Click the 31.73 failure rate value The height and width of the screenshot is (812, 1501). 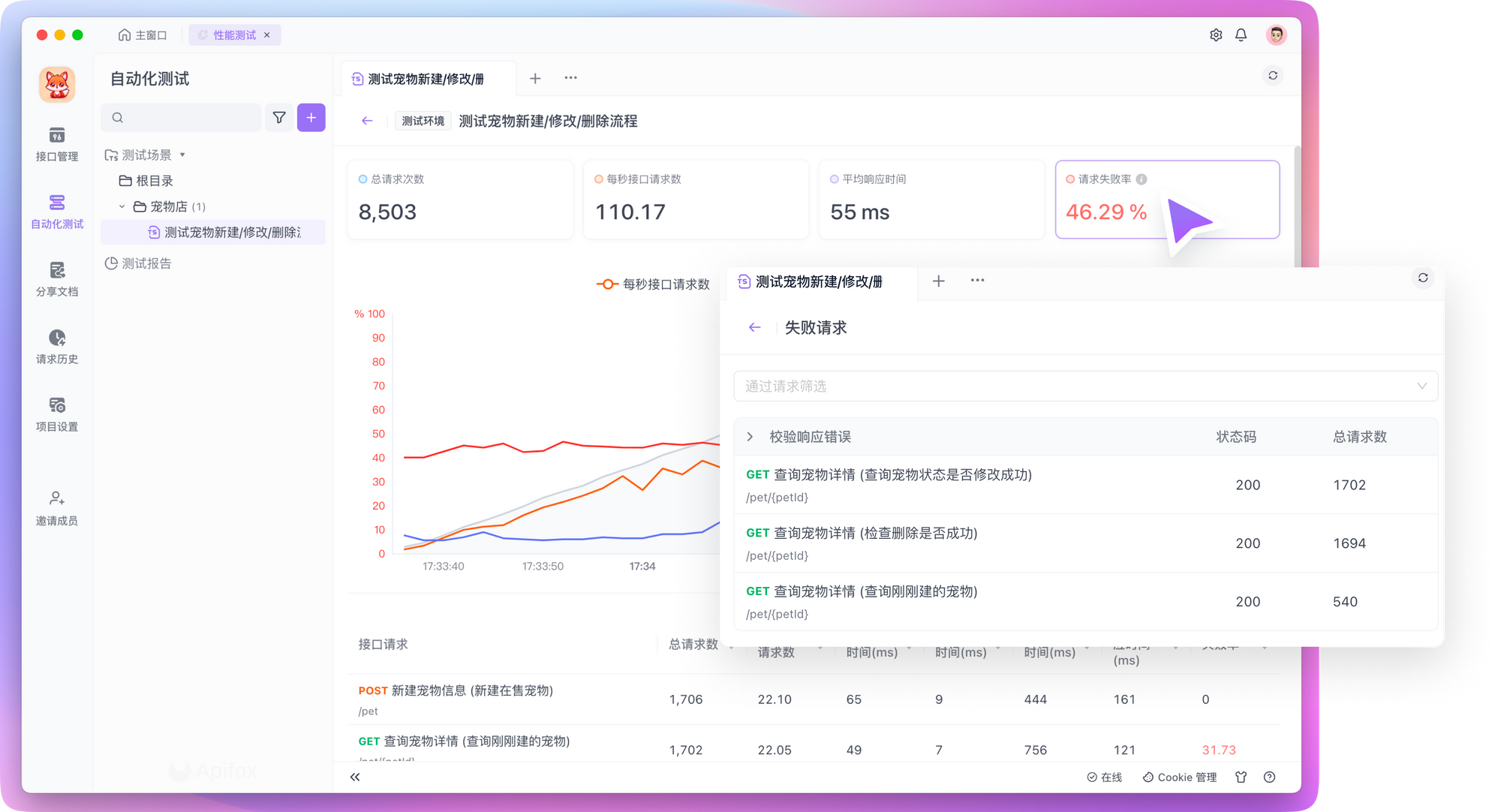click(x=1219, y=750)
